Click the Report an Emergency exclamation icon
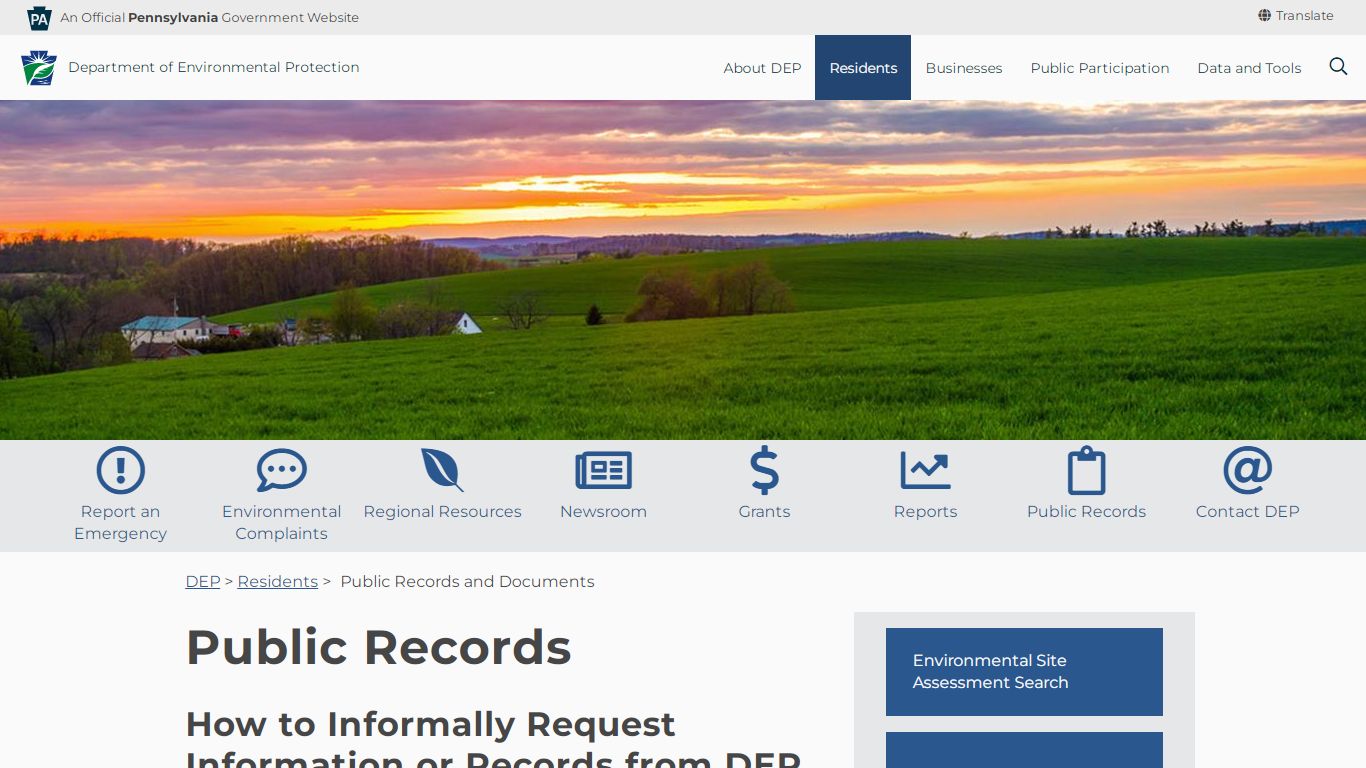 click(x=120, y=470)
